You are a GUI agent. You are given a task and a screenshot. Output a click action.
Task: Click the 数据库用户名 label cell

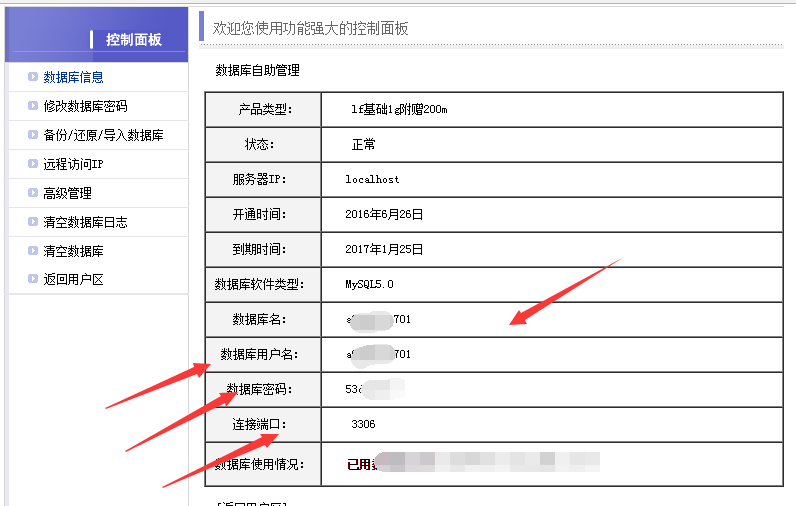pos(263,355)
